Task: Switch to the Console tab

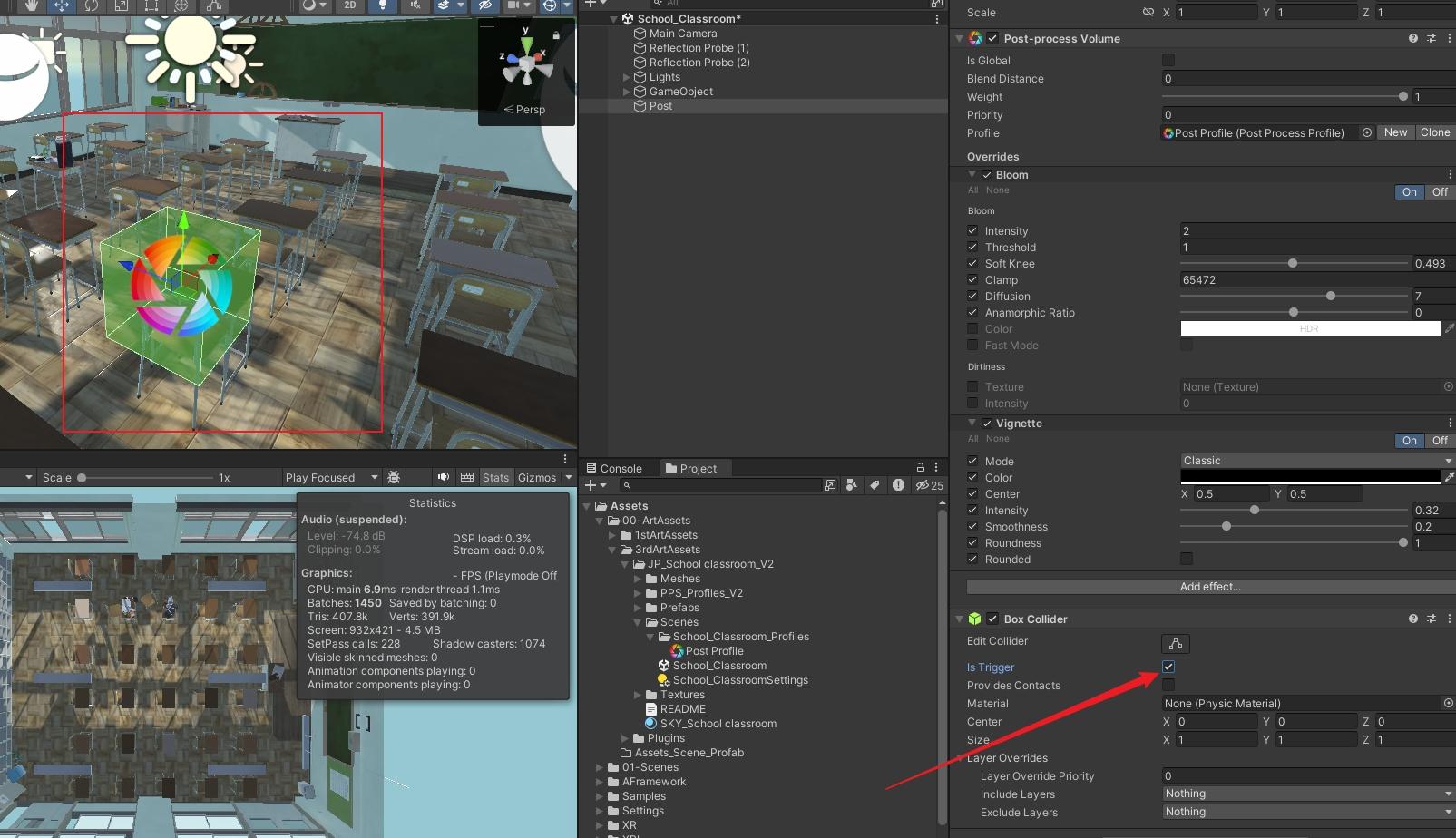Action: (x=614, y=468)
